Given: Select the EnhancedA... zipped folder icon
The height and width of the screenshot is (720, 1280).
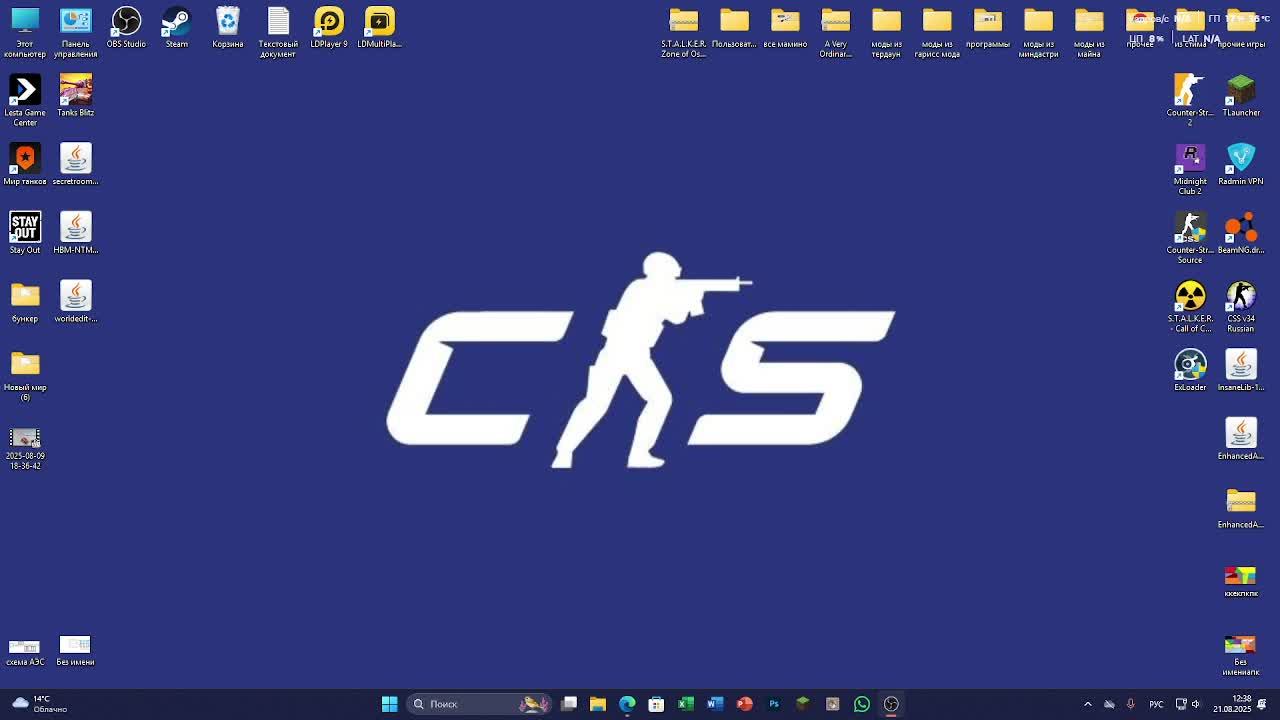Looking at the screenshot, I should 1241,507.
